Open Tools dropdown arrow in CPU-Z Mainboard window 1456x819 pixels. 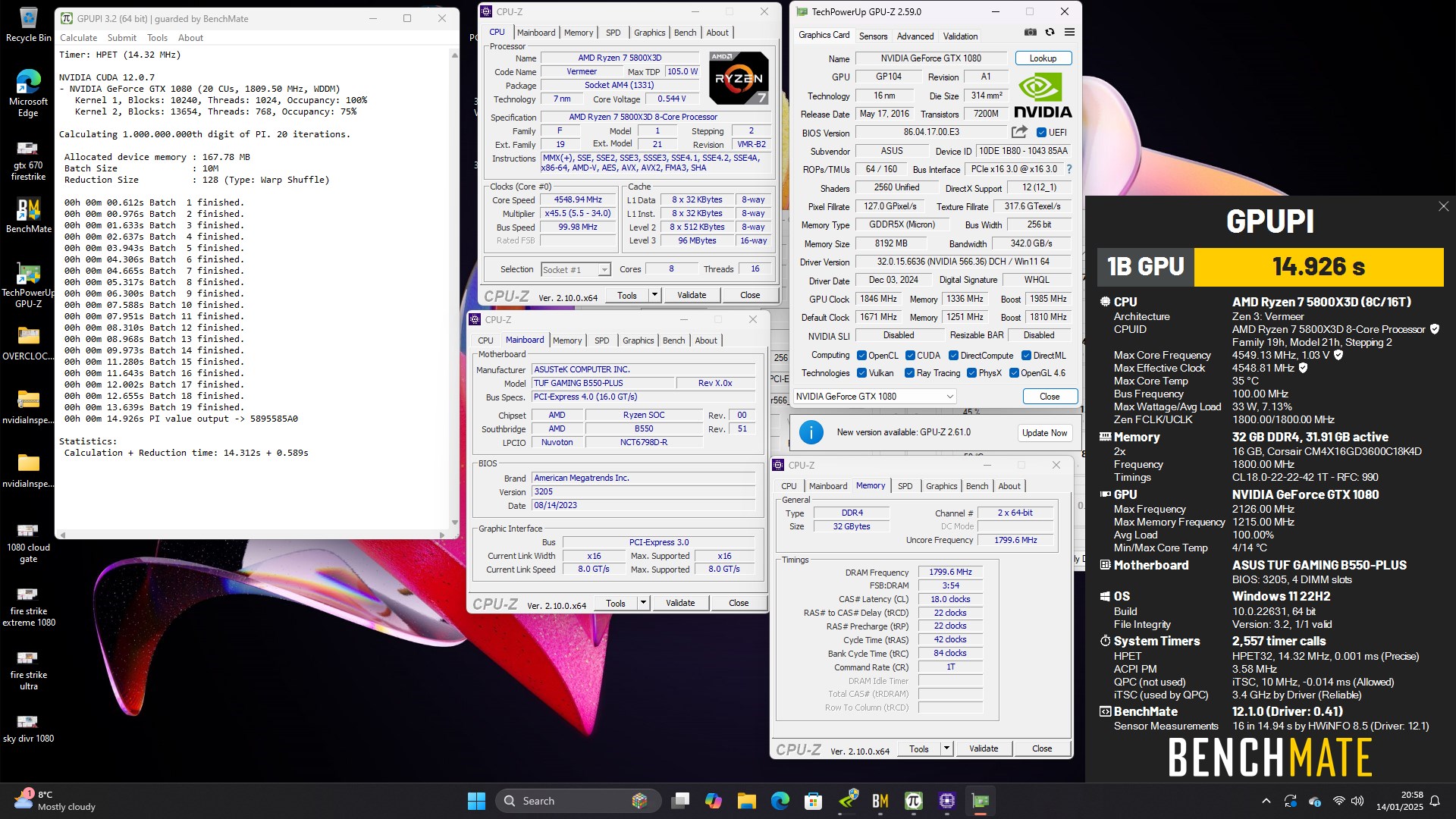coord(643,603)
